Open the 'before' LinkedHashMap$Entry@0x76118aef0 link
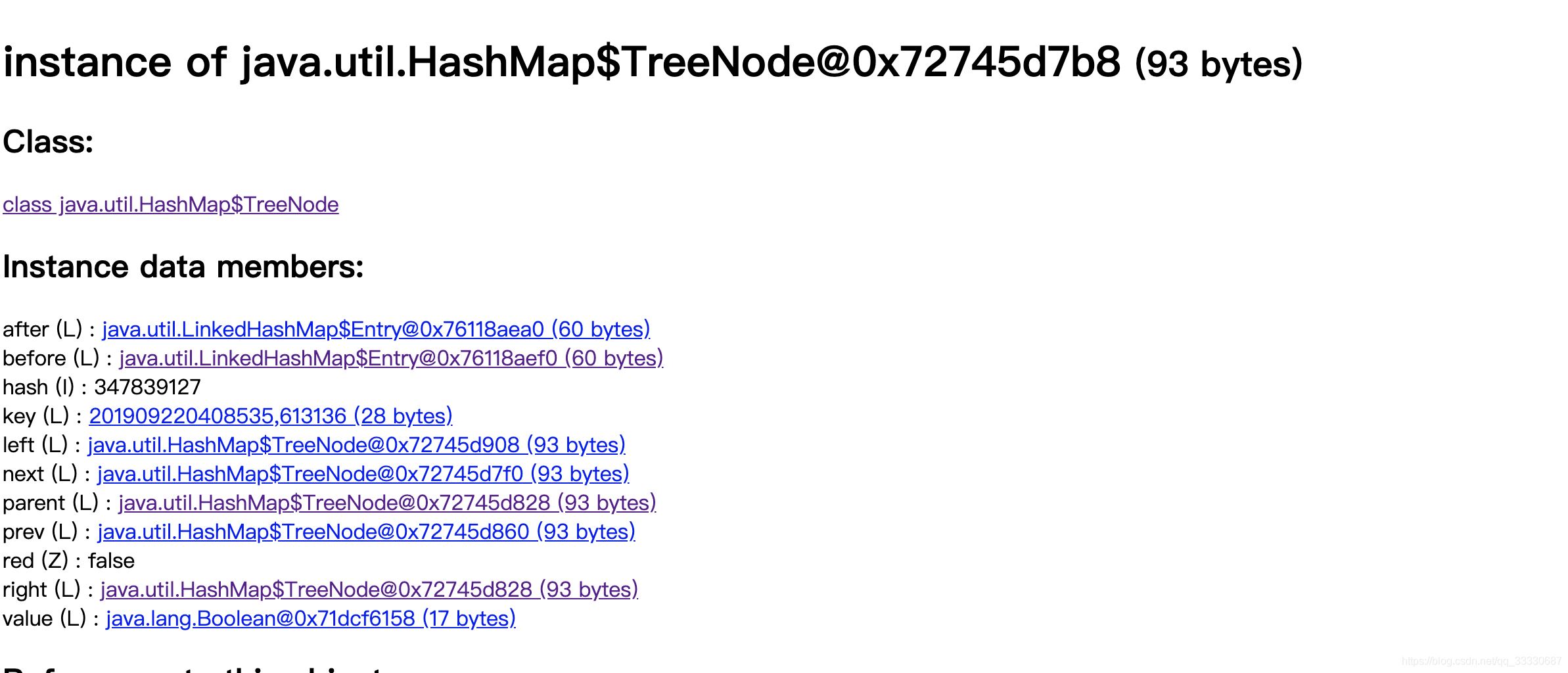Viewport: 1568px width, 673px height. tap(391, 358)
